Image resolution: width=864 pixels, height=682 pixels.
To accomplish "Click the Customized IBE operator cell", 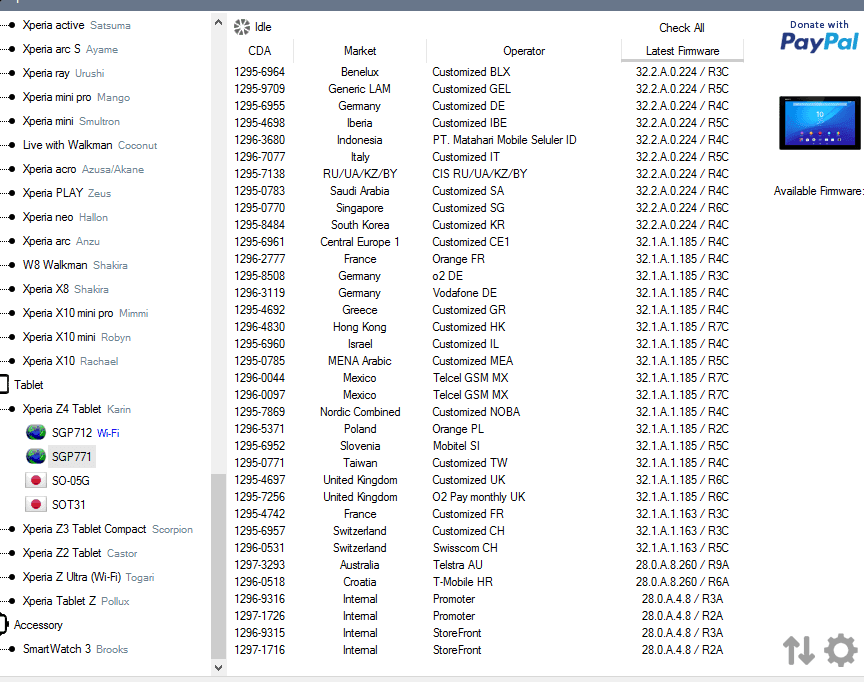I will [469, 123].
